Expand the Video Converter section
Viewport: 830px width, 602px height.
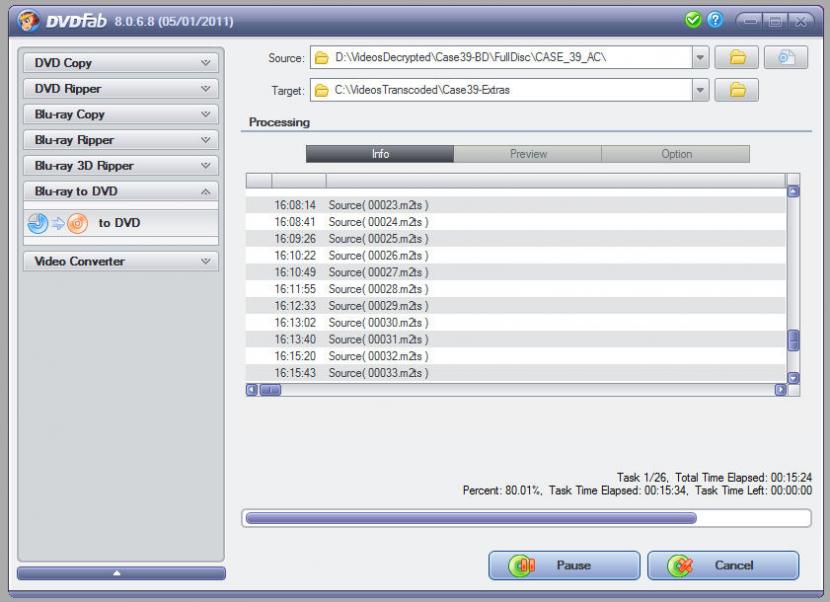121,261
